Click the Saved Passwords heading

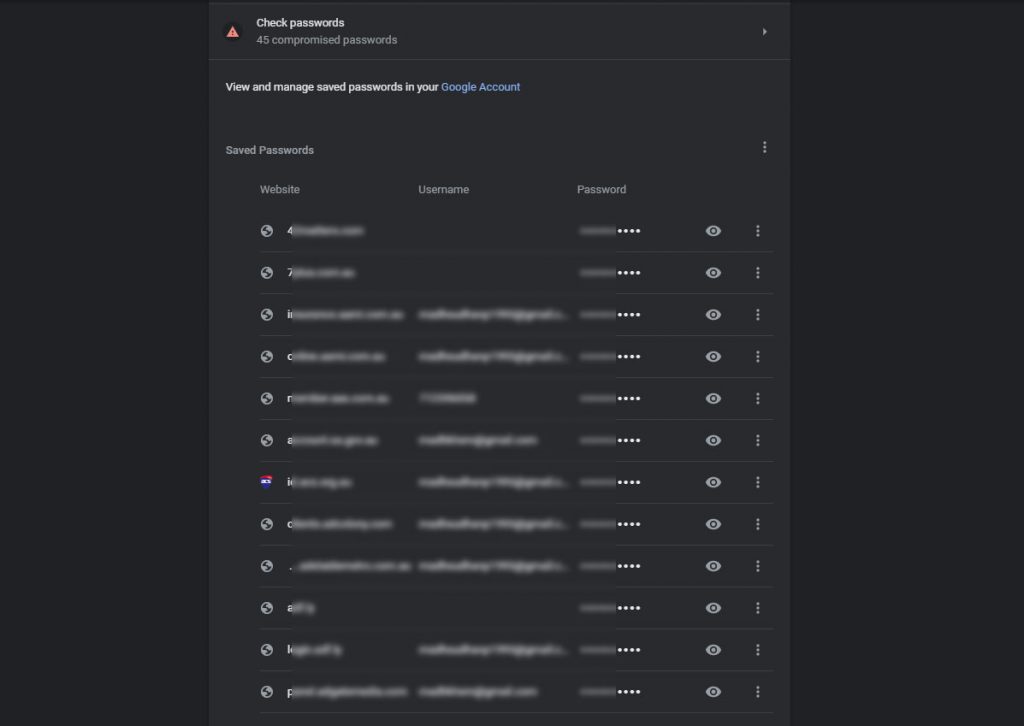pos(270,150)
